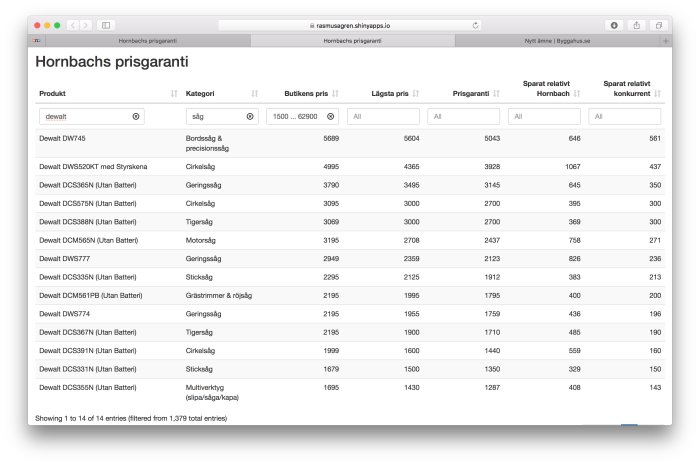
Task: Select the Dewalt DCS391N (Utan Batteri) cell
Action: coord(108,351)
